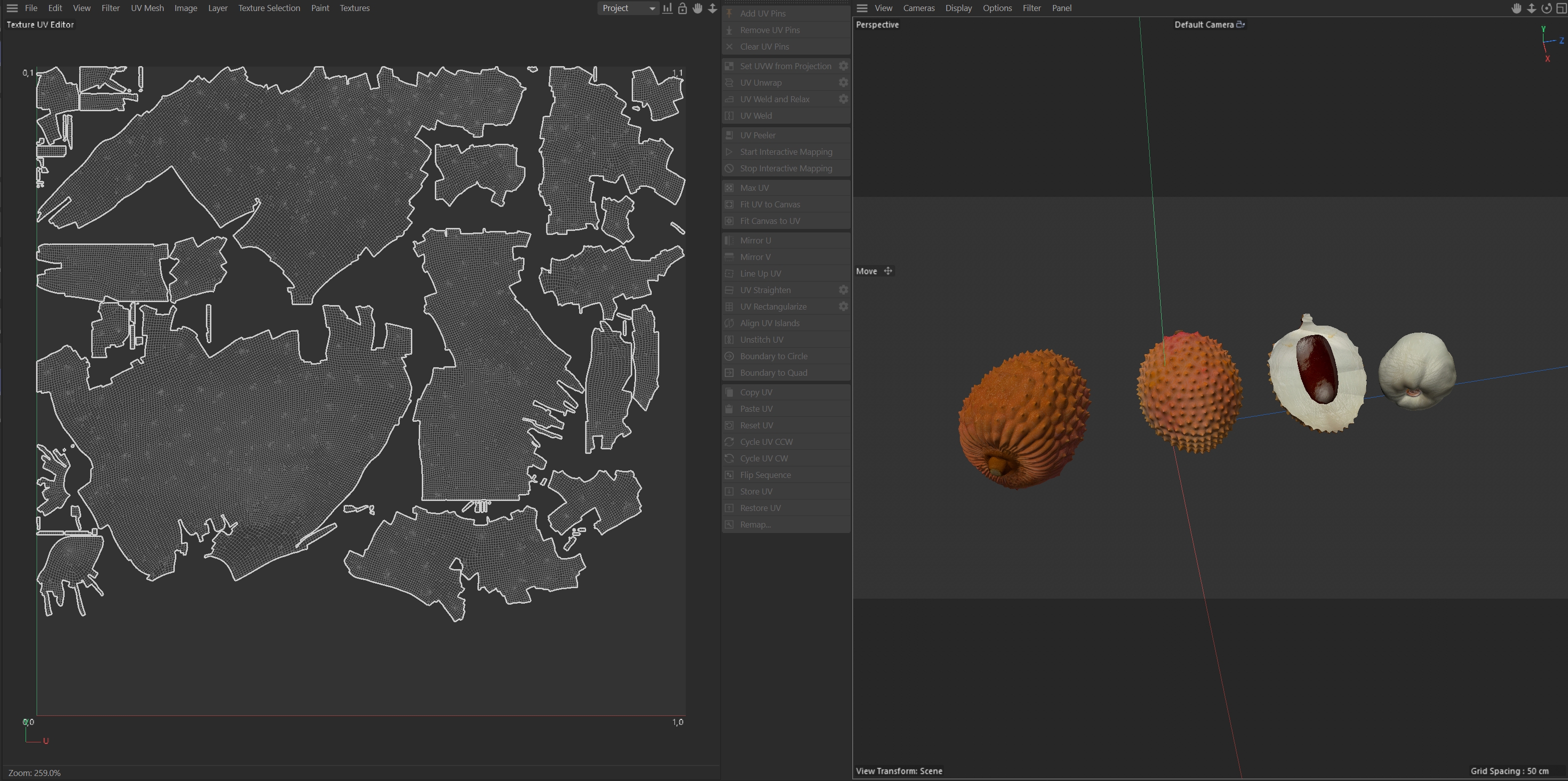This screenshot has width=1568, height=781.
Task: Click the viewport pan hand icon
Action: coord(1516,8)
